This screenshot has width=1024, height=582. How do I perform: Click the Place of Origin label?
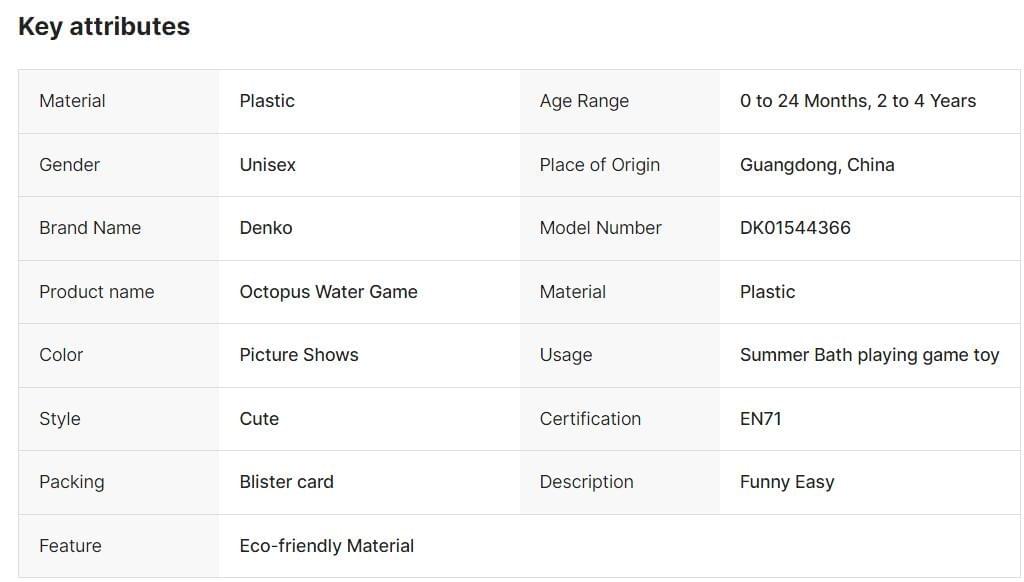point(599,165)
